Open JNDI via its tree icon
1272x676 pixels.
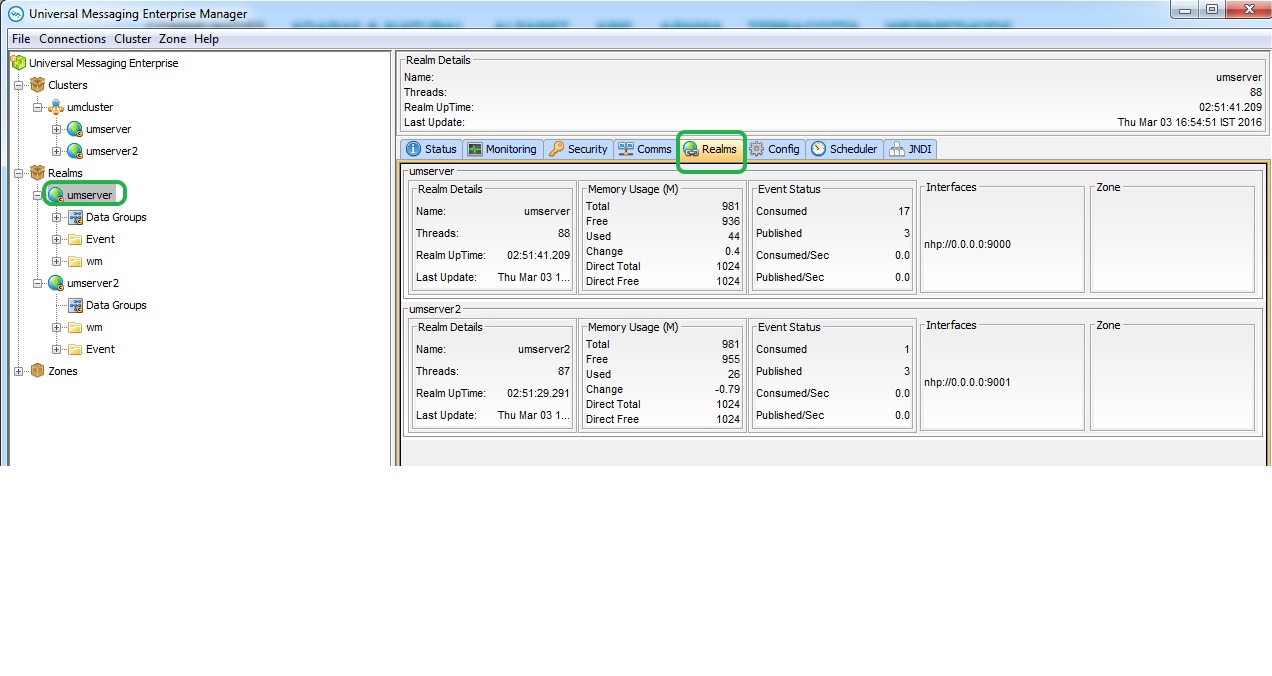pyautogui.click(x=896, y=149)
